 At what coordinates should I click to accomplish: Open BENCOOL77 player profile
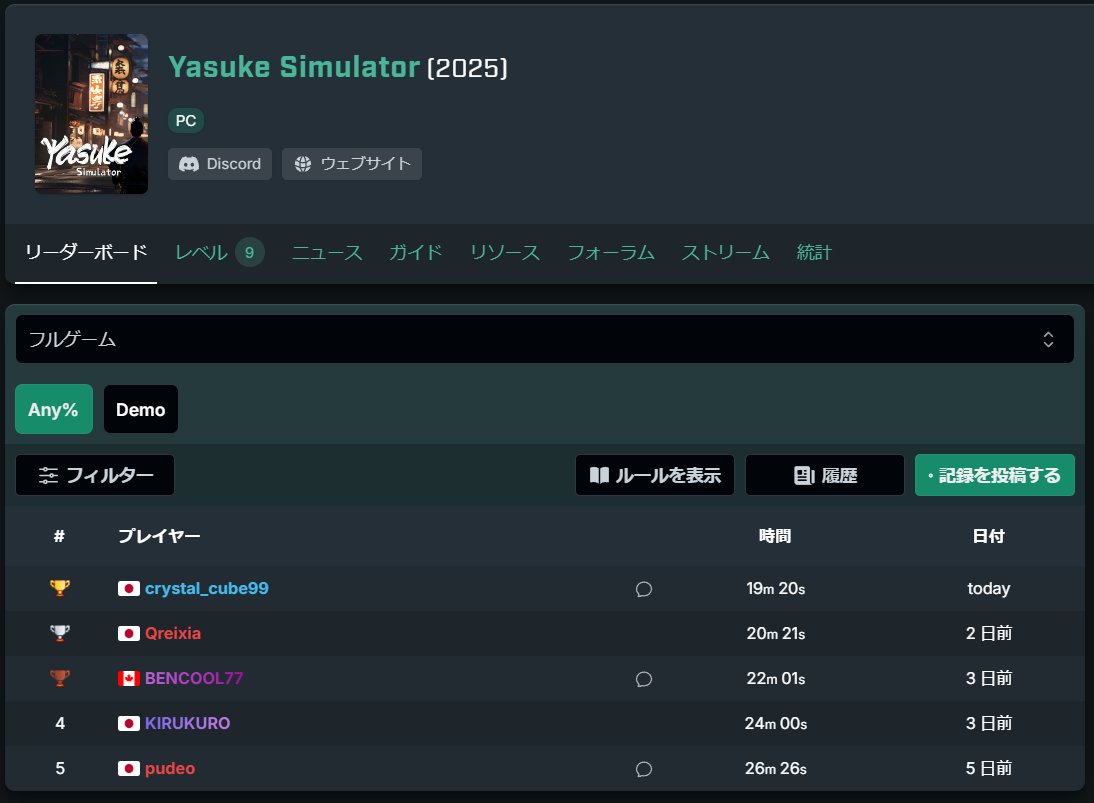click(194, 678)
